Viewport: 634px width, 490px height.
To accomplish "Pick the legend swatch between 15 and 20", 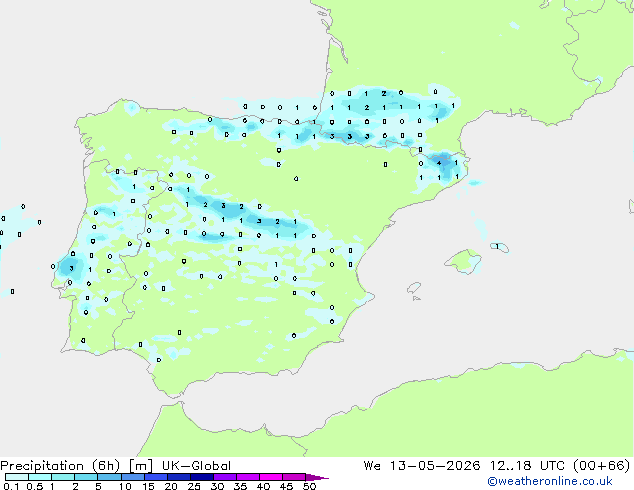I will [155, 477].
